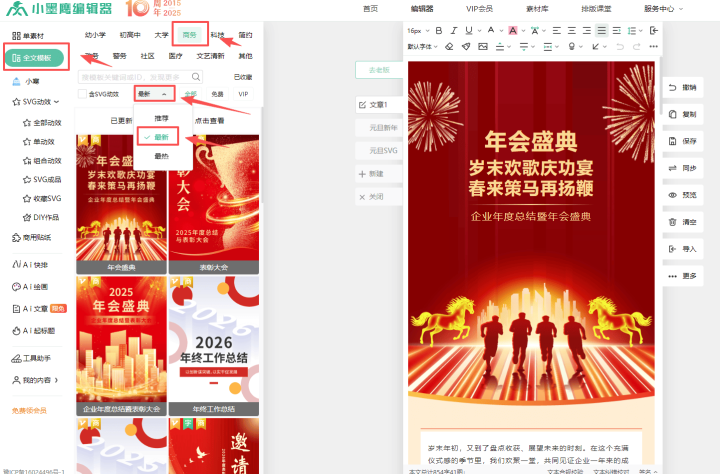The height and width of the screenshot is (474, 720).
Task: Enable the 含SVG动效 checkbox
Action: coord(82,94)
